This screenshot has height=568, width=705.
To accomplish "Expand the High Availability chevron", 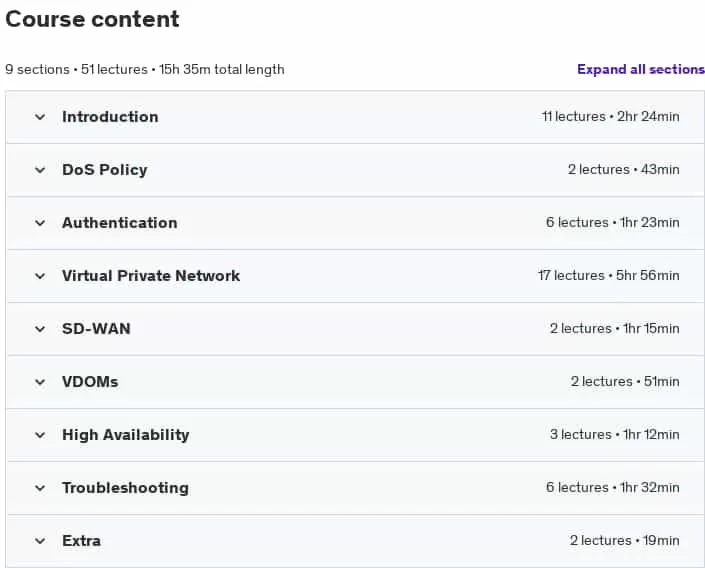I will [40, 435].
